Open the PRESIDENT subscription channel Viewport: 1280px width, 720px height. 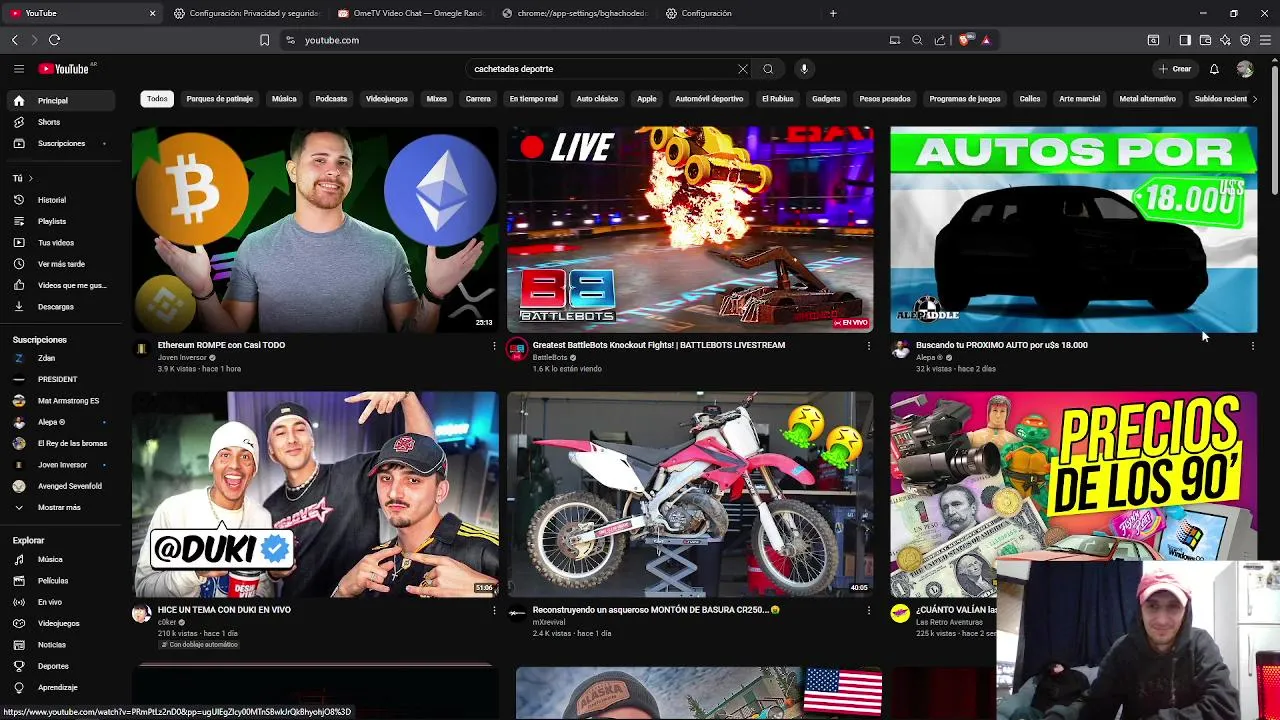[x=60, y=379]
